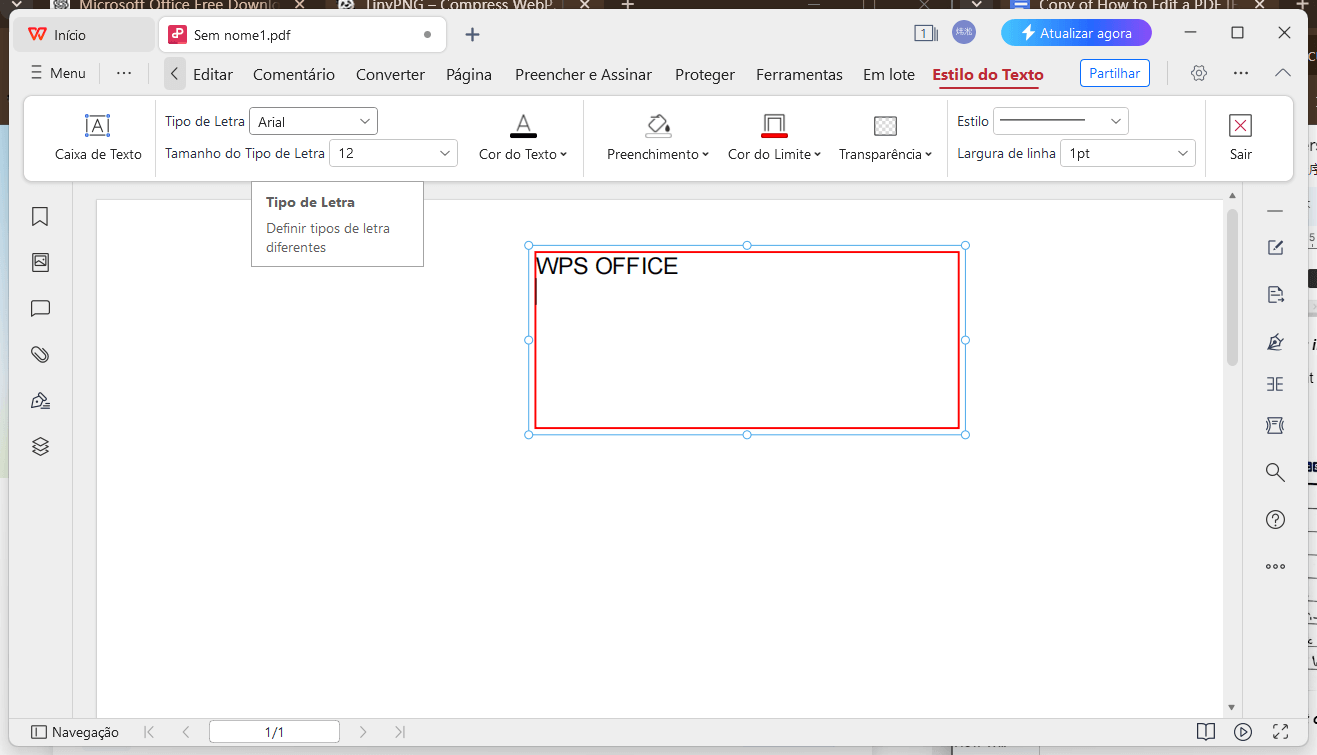Open the attachments paperclip panel
Screen dimensions: 1317x755
(40, 354)
